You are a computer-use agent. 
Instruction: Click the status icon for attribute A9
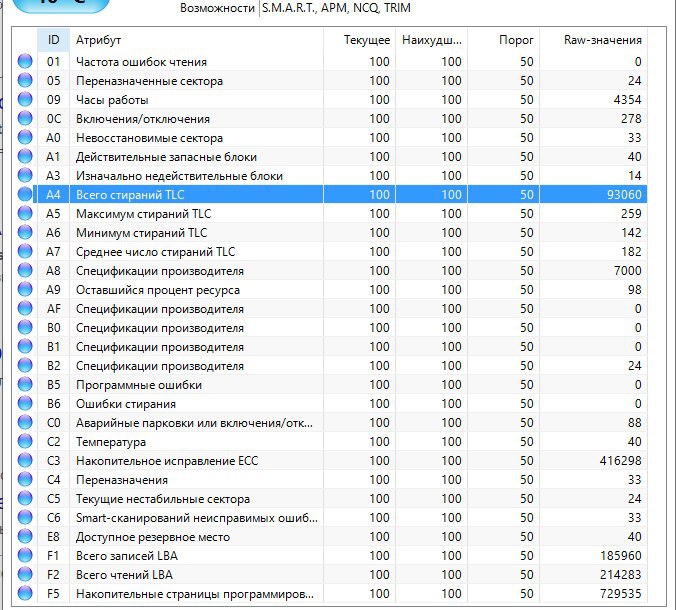[25, 289]
